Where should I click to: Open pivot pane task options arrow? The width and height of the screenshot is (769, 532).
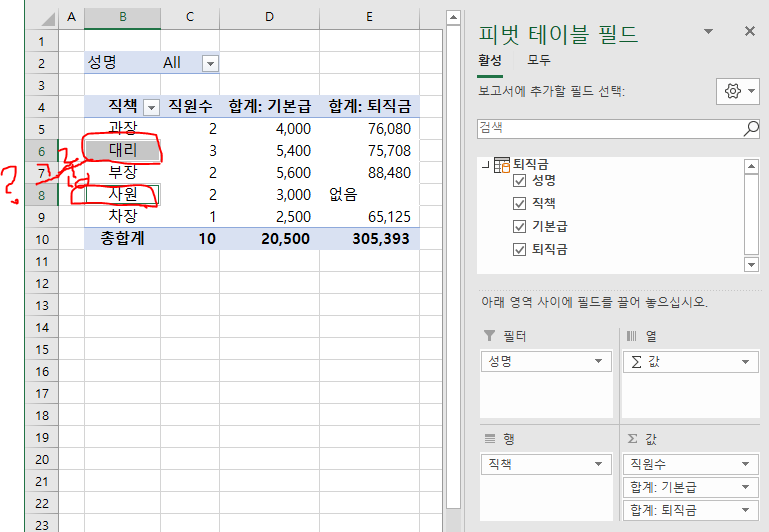coord(709,32)
